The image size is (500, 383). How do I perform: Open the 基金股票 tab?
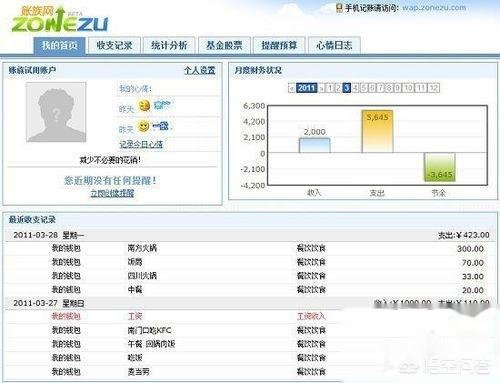(224, 45)
